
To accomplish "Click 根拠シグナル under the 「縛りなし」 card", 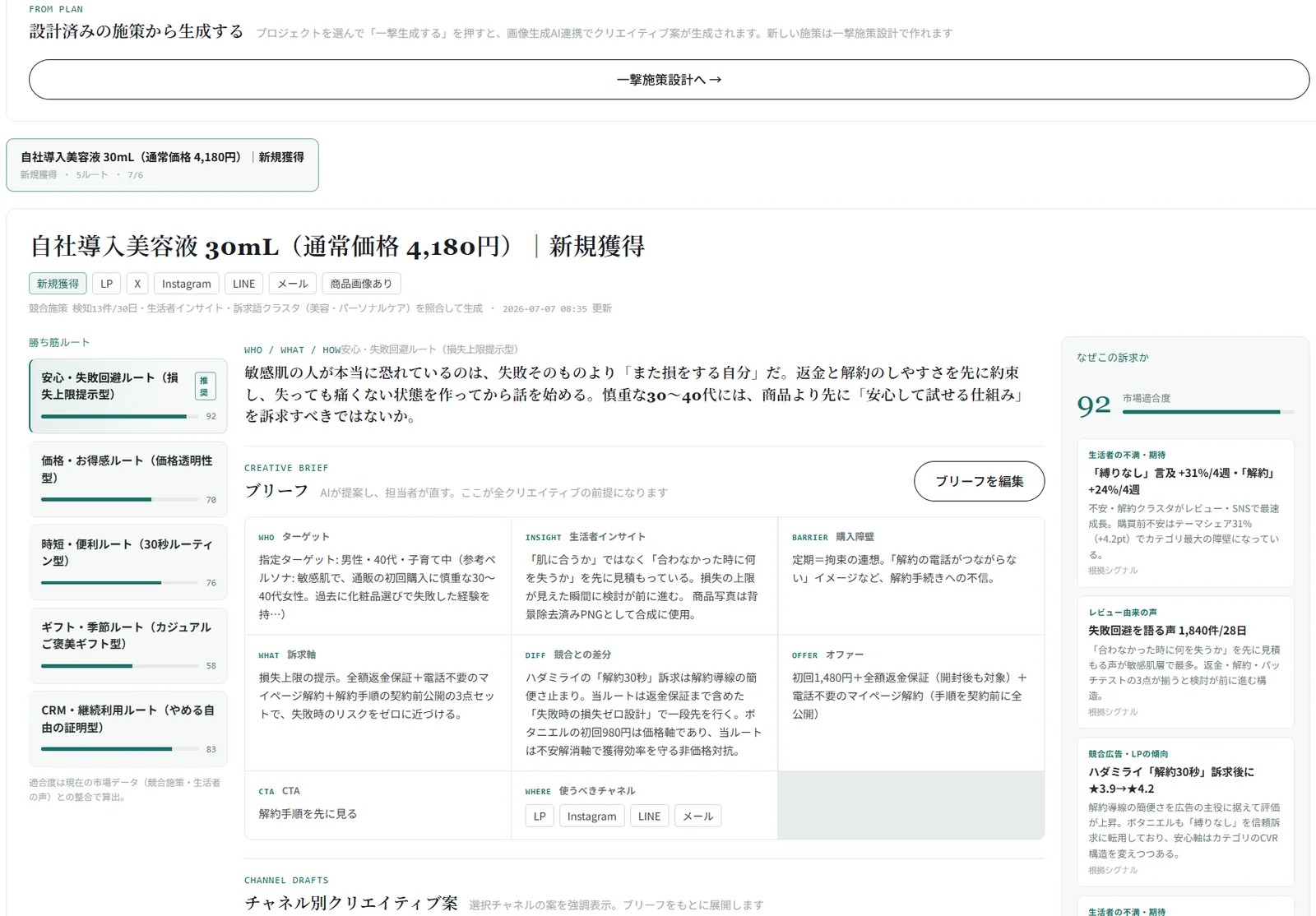I will (x=1113, y=570).
